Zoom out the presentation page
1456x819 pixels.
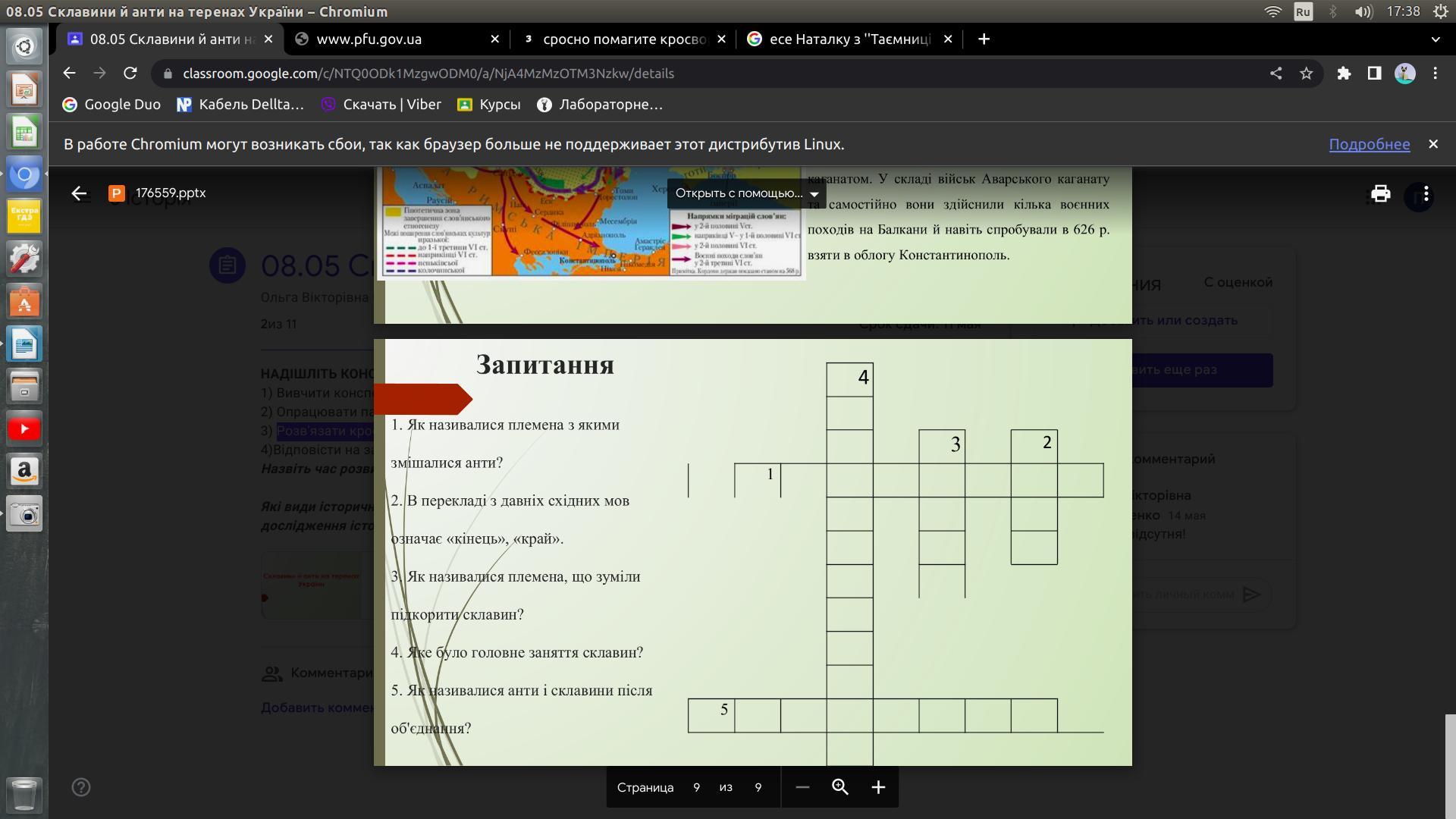tap(802, 787)
